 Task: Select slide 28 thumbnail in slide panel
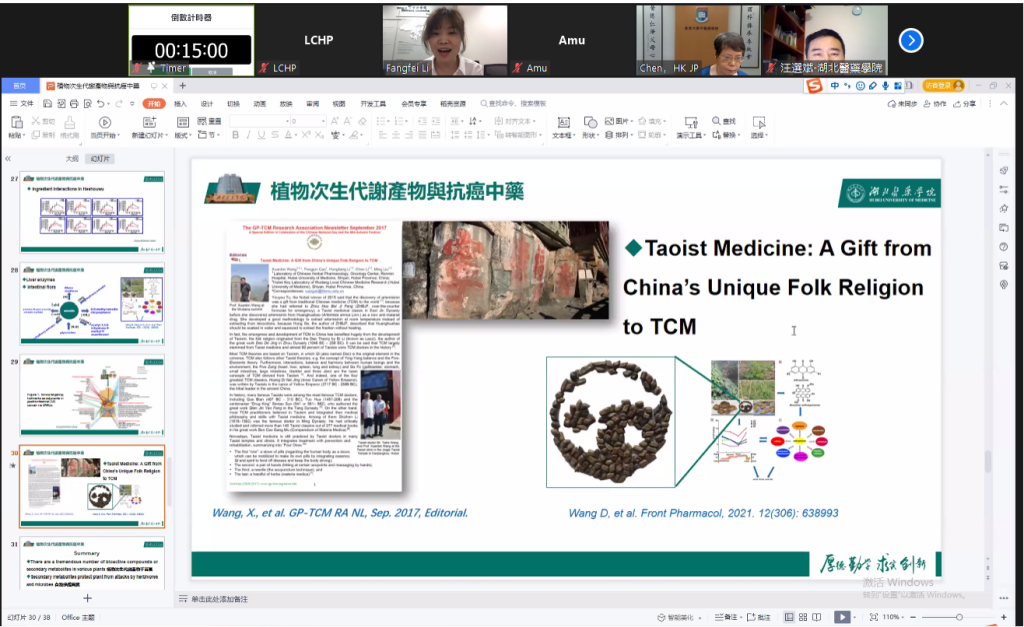coord(92,304)
